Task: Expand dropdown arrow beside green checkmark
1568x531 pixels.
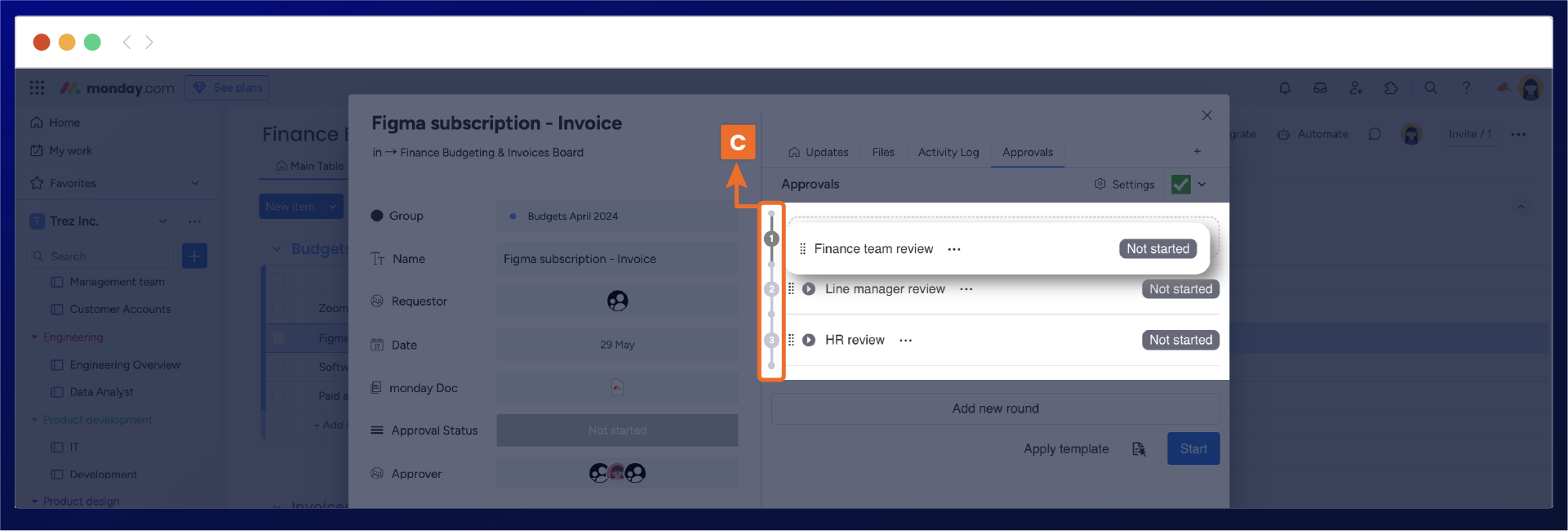Action: tap(1202, 185)
